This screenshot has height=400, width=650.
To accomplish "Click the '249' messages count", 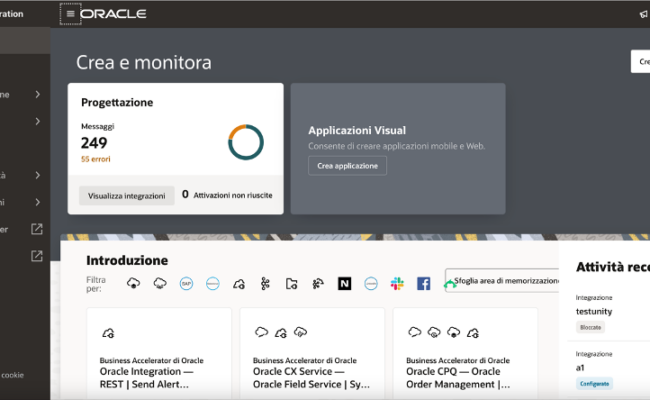I will (94, 143).
